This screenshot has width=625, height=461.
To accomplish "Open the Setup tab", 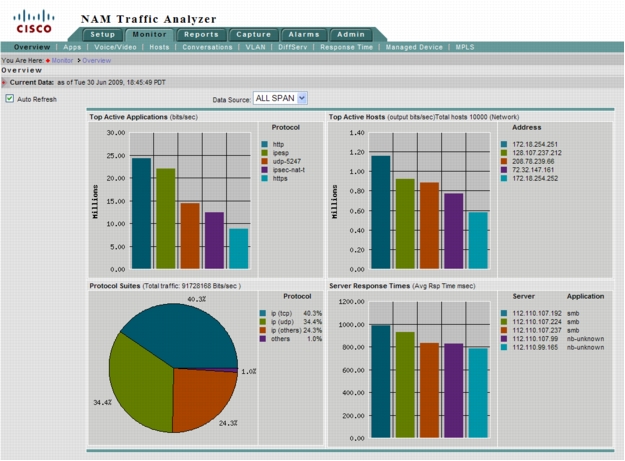I will point(102,35).
